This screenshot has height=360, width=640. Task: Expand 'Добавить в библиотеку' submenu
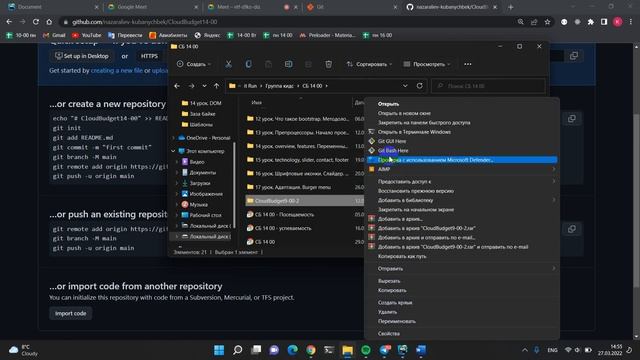pyautogui.click(x=462, y=200)
